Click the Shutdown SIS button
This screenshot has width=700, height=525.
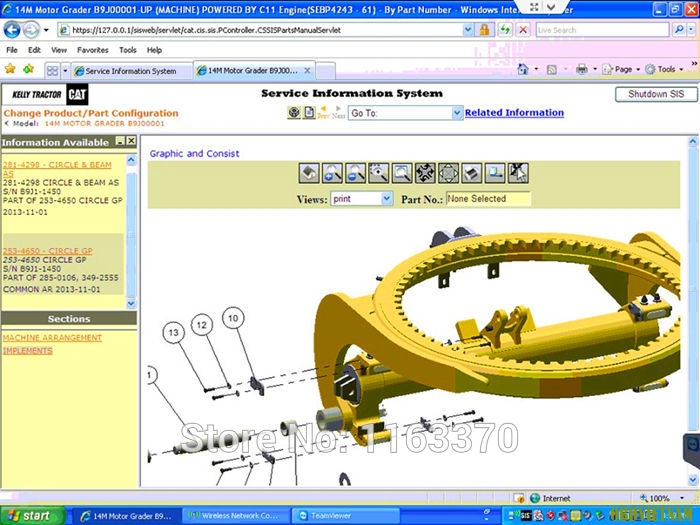[x=656, y=94]
